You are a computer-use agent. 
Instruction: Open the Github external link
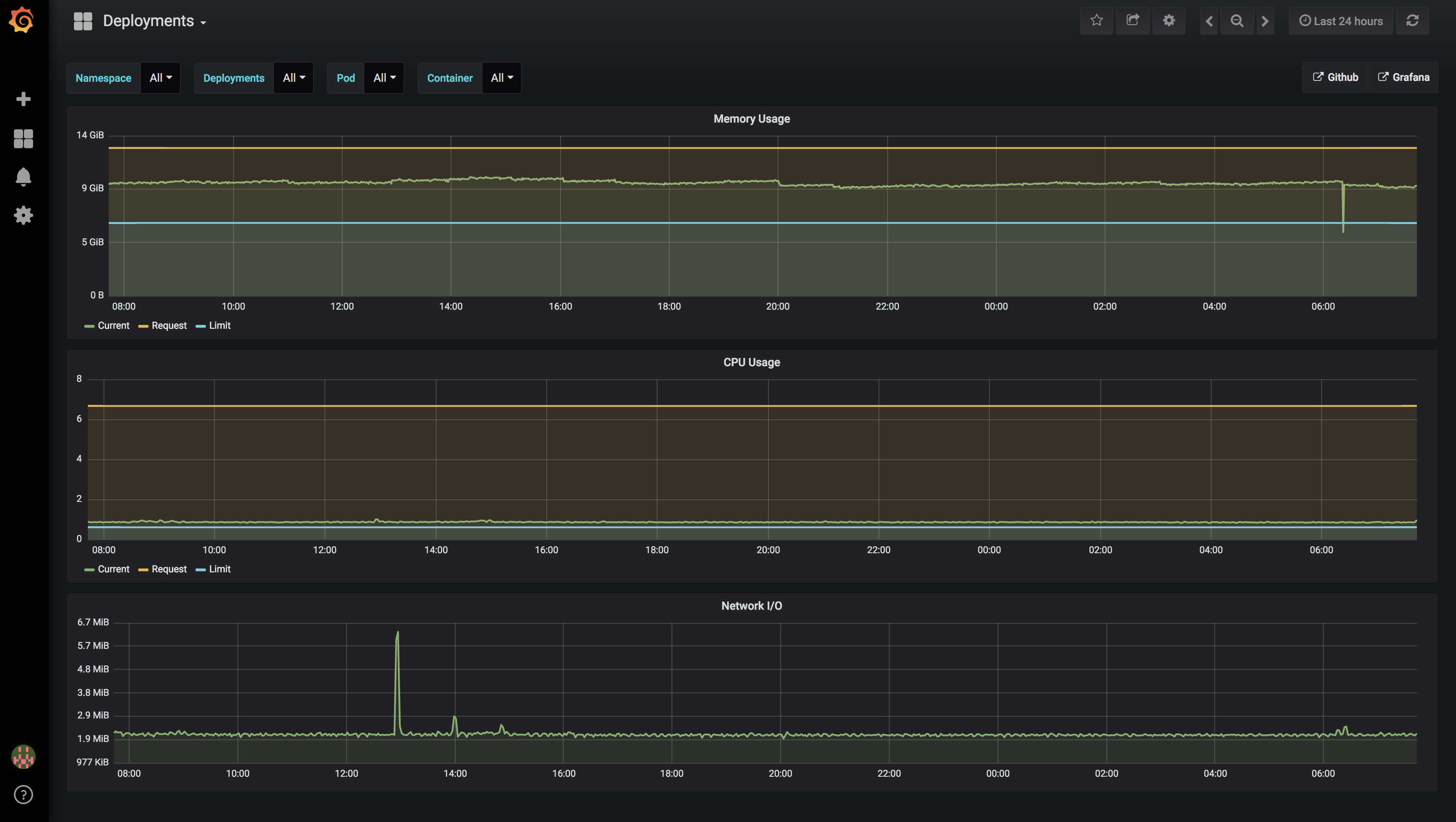point(1336,77)
